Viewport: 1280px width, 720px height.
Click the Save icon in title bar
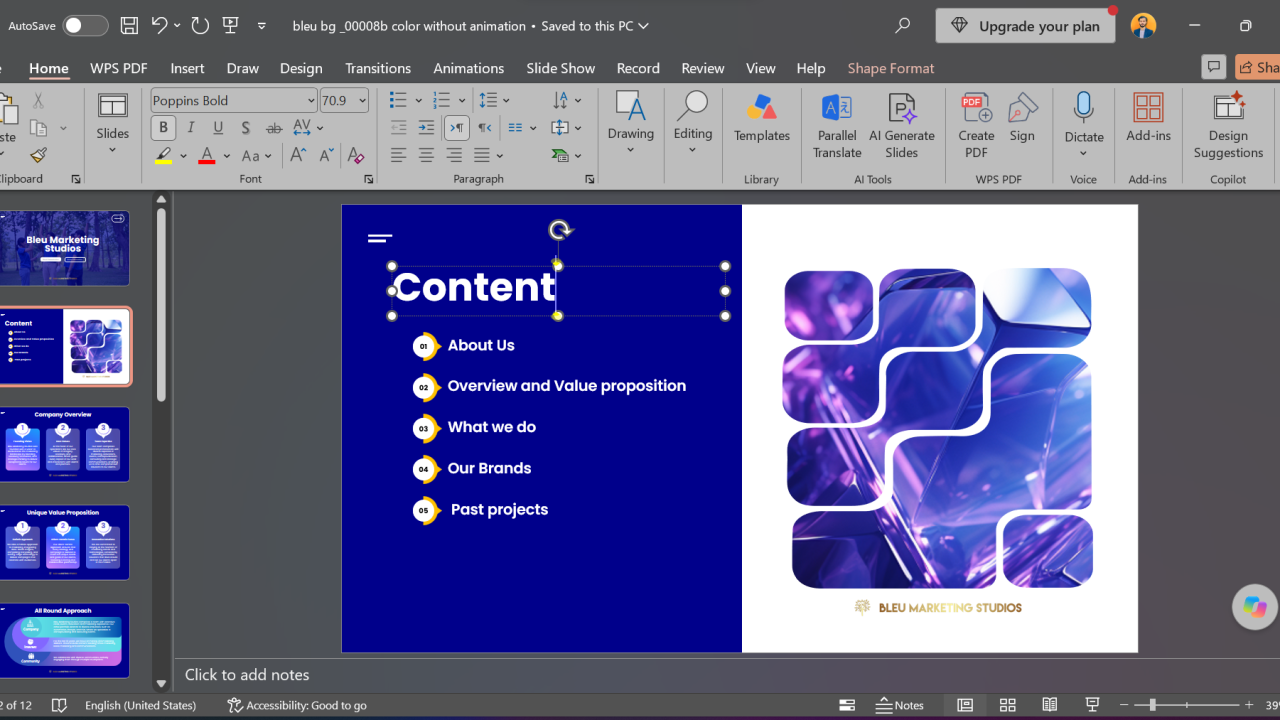tap(129, 25)
